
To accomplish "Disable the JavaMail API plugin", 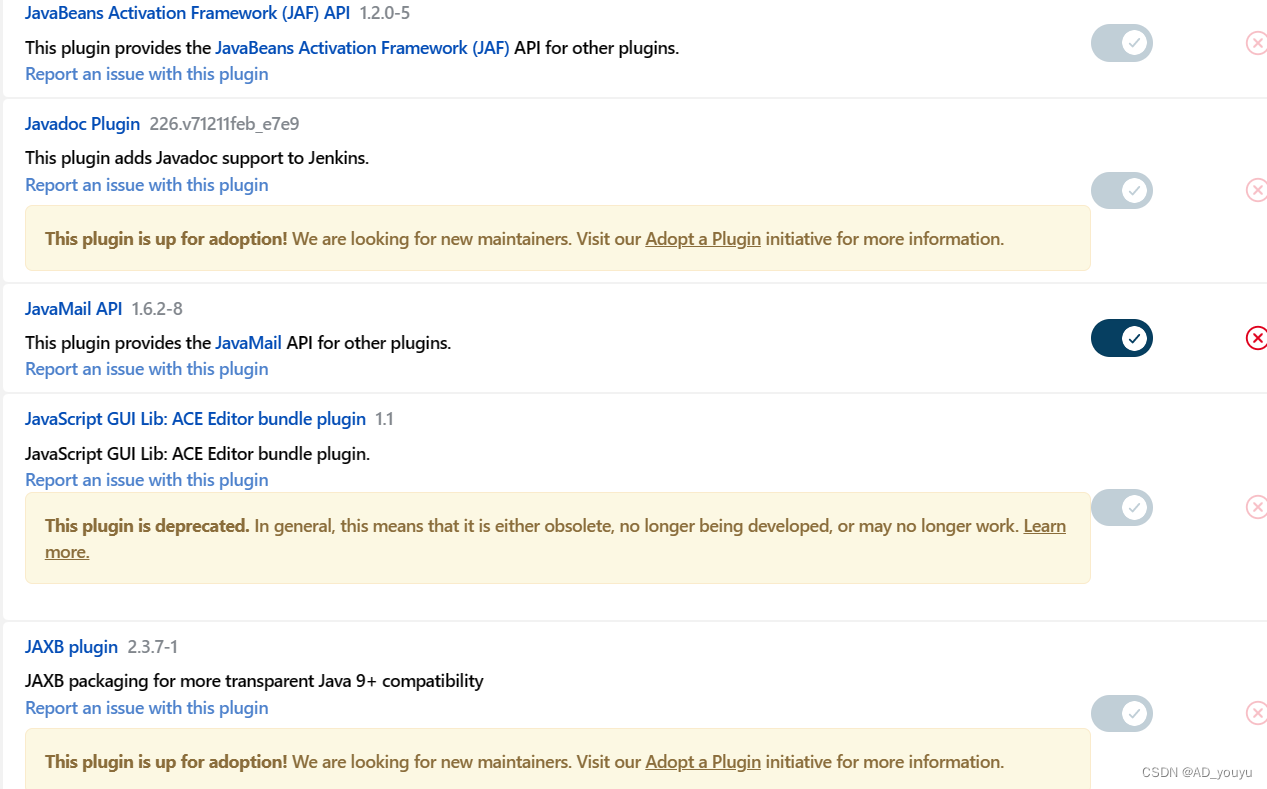I will pos(1121,338).
